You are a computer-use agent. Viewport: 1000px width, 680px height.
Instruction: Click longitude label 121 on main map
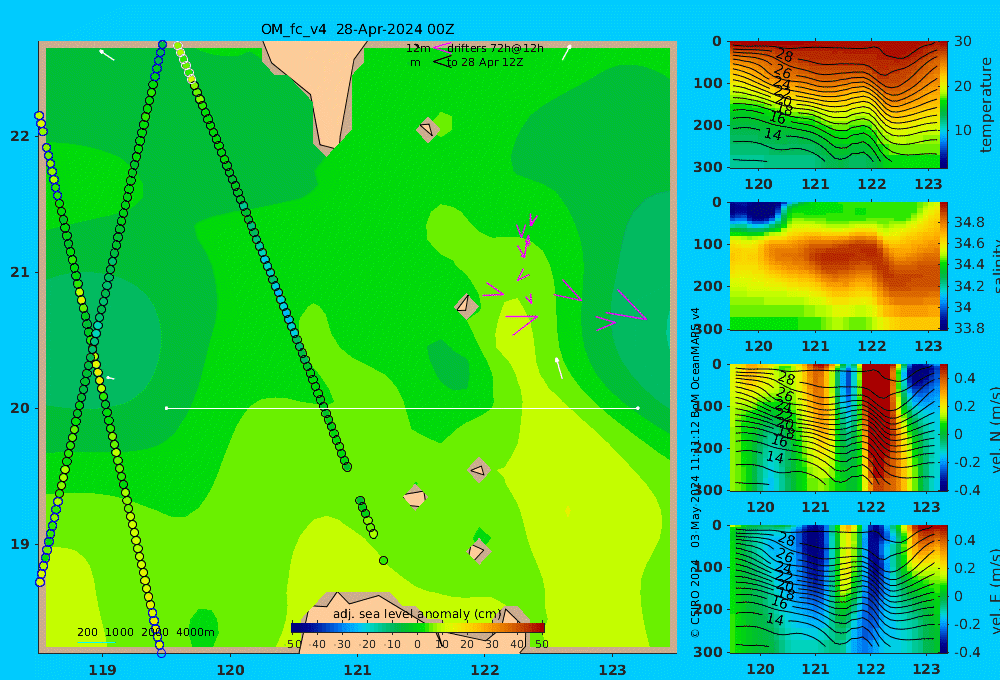pos(357,670)
